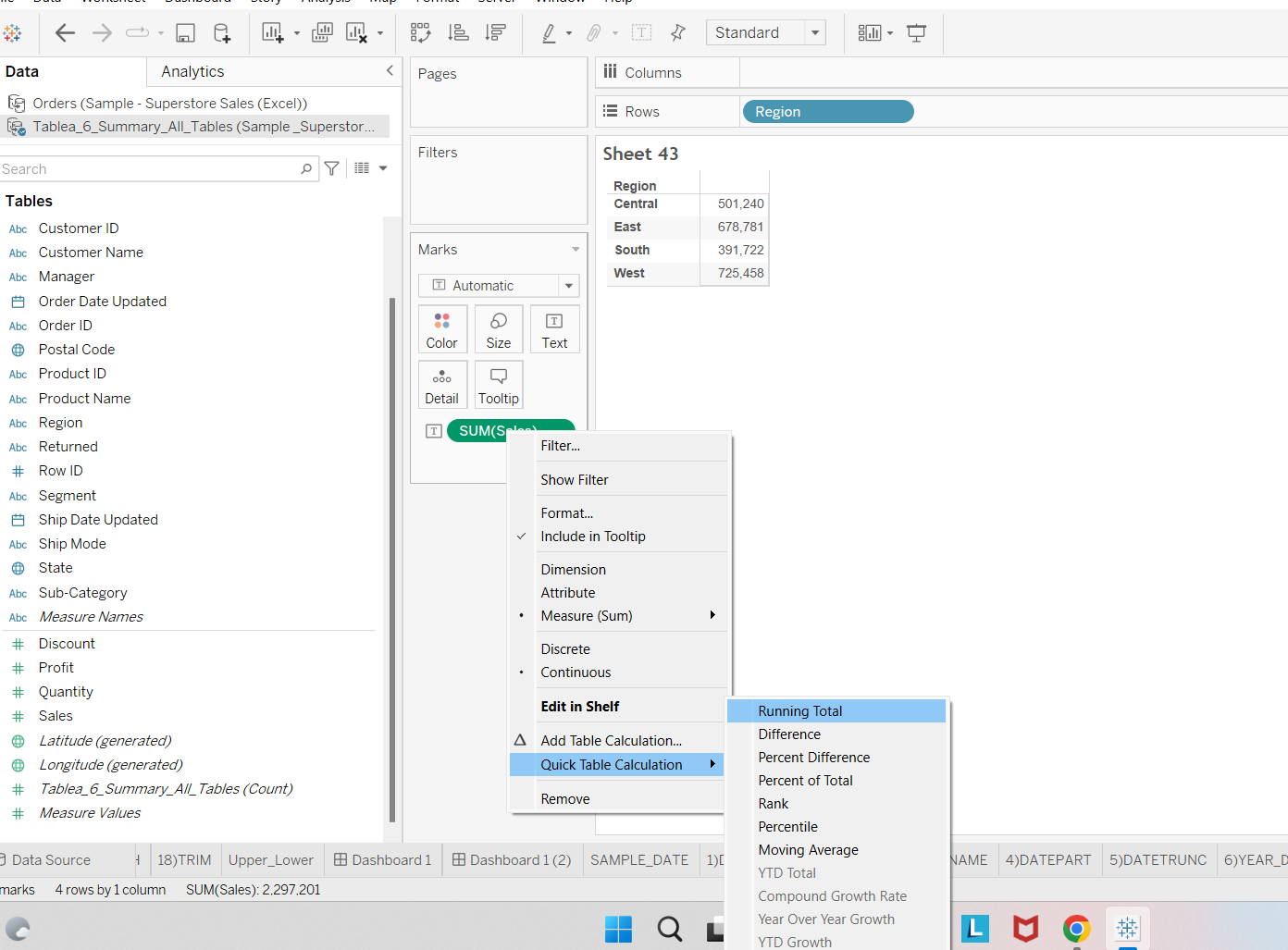Switch to the Analytics tab
This screenshot has height=950, width=1288.
tap(192, 71)
